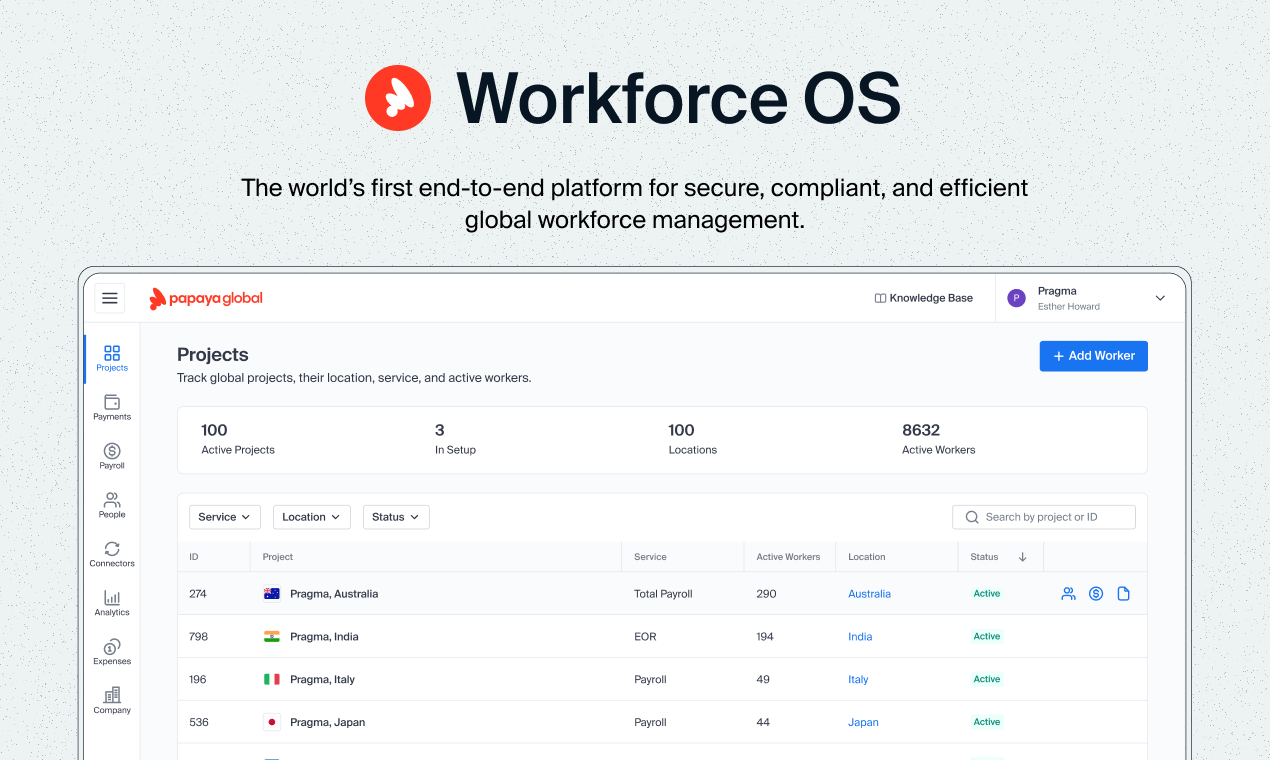Click the Active status badge for Japan

(x=987, y=722)
